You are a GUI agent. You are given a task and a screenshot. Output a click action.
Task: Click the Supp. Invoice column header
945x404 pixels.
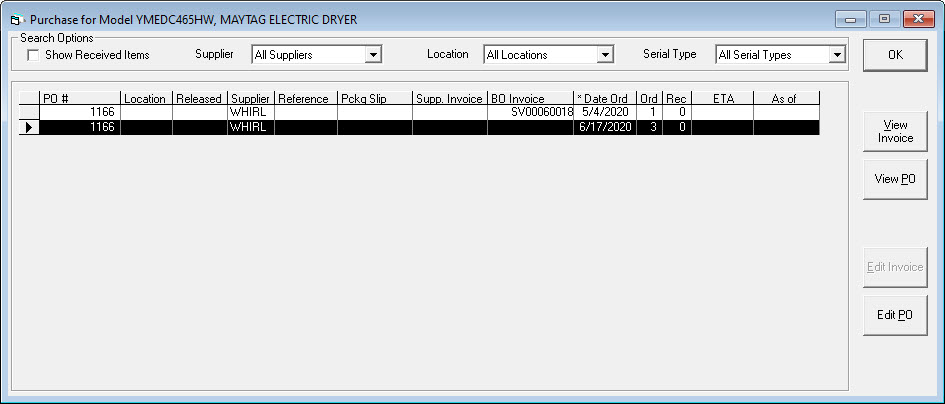pyautogui.click(x=450, y=98)
